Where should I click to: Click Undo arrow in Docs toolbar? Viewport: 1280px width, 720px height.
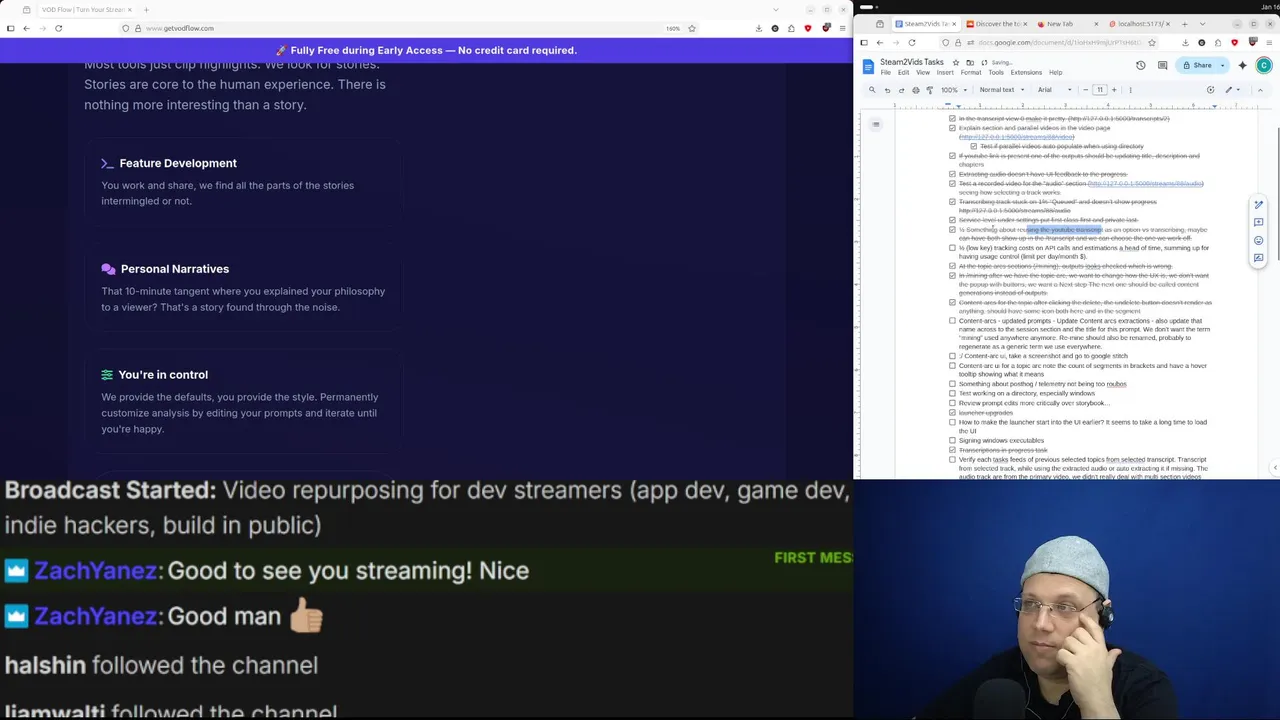pyautogui.click(x=887, y=90)
